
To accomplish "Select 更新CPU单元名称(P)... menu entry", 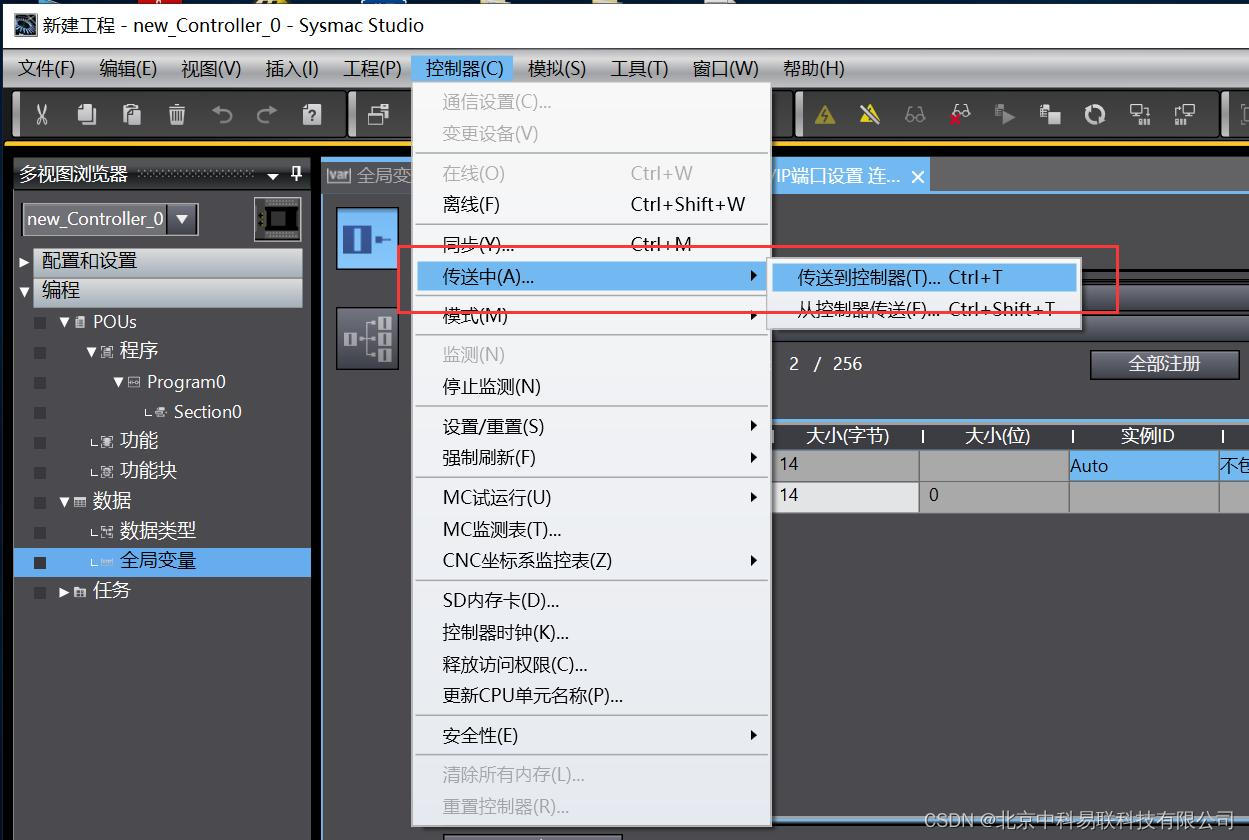I will point(592,696).
